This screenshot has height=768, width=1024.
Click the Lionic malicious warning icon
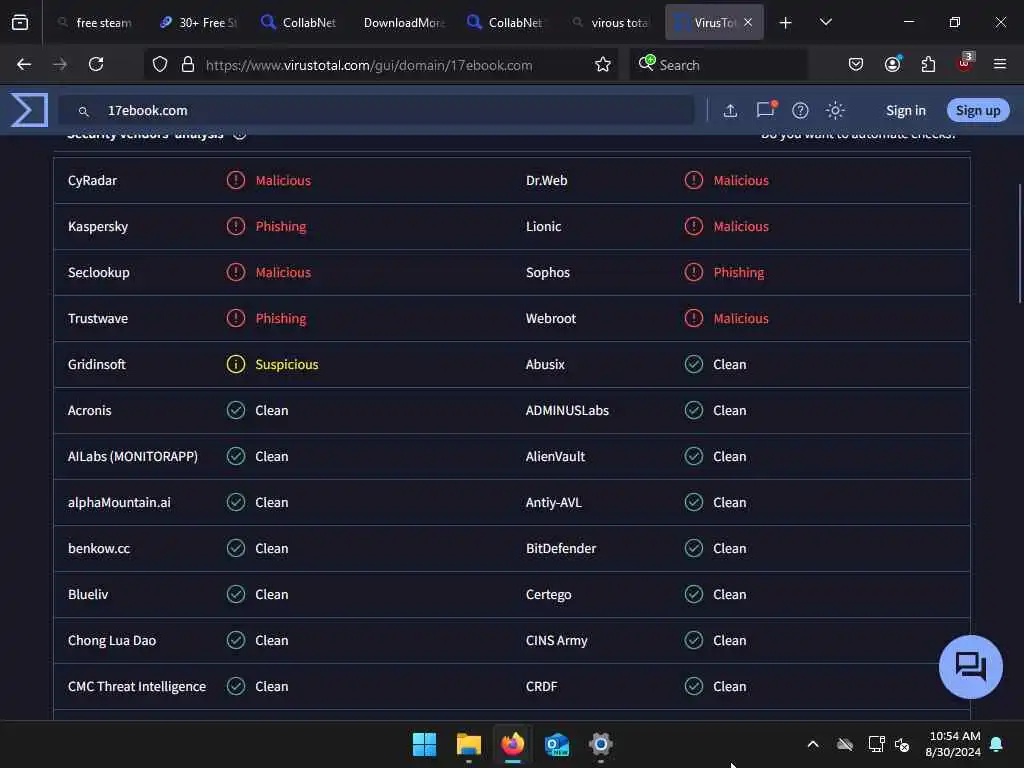(x=694, y=226)
